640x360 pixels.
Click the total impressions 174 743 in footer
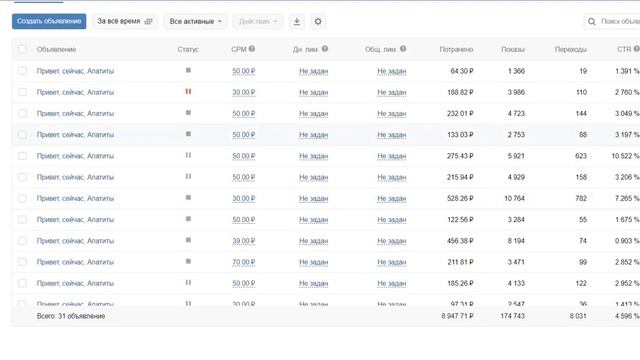coord(513,316)
